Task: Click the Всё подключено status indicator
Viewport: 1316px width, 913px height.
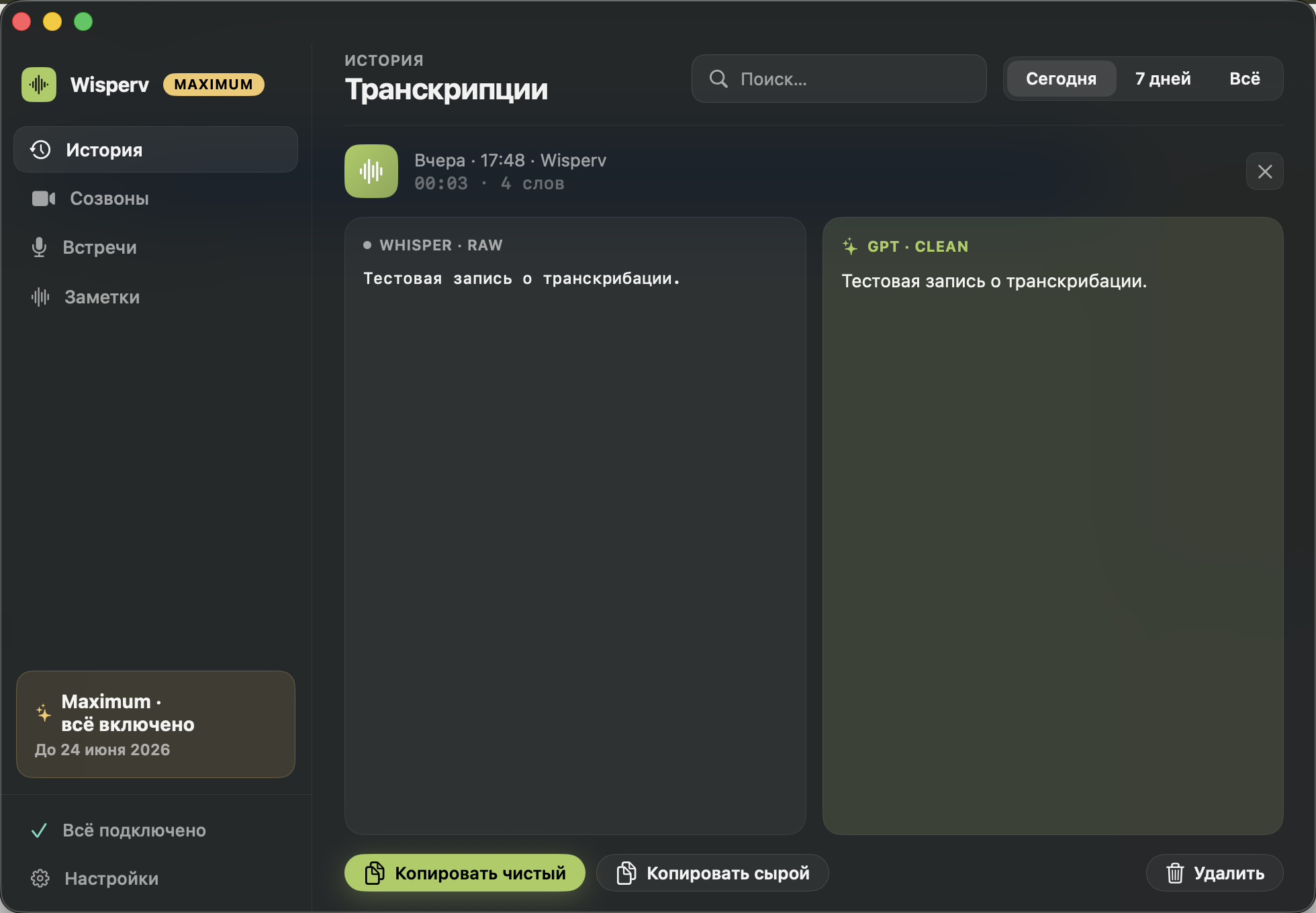Action: coord(119,830)
